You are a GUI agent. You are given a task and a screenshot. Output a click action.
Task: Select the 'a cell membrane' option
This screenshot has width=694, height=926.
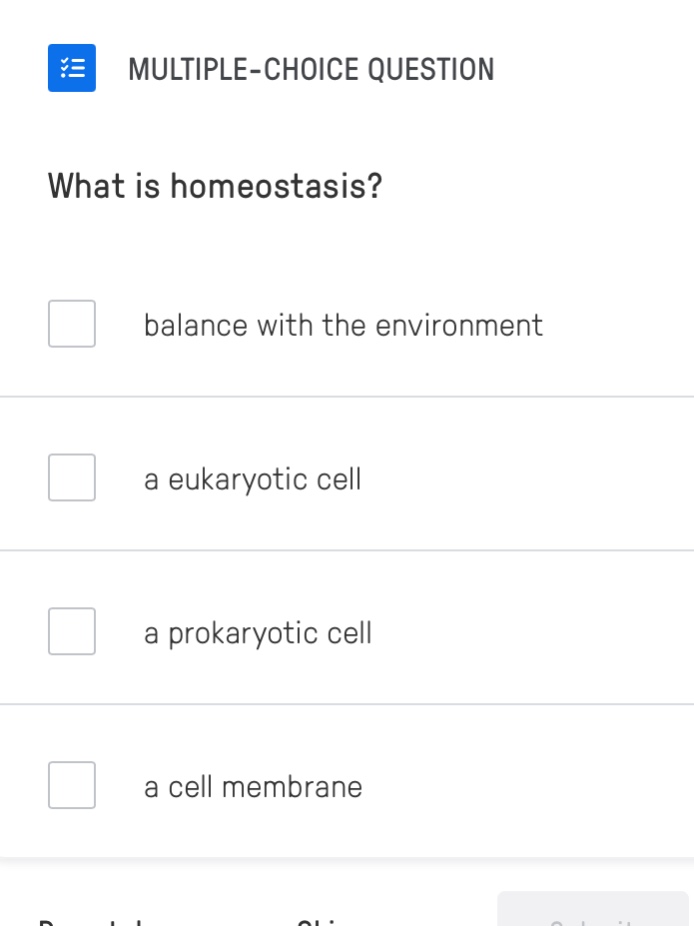click(252, 786)
